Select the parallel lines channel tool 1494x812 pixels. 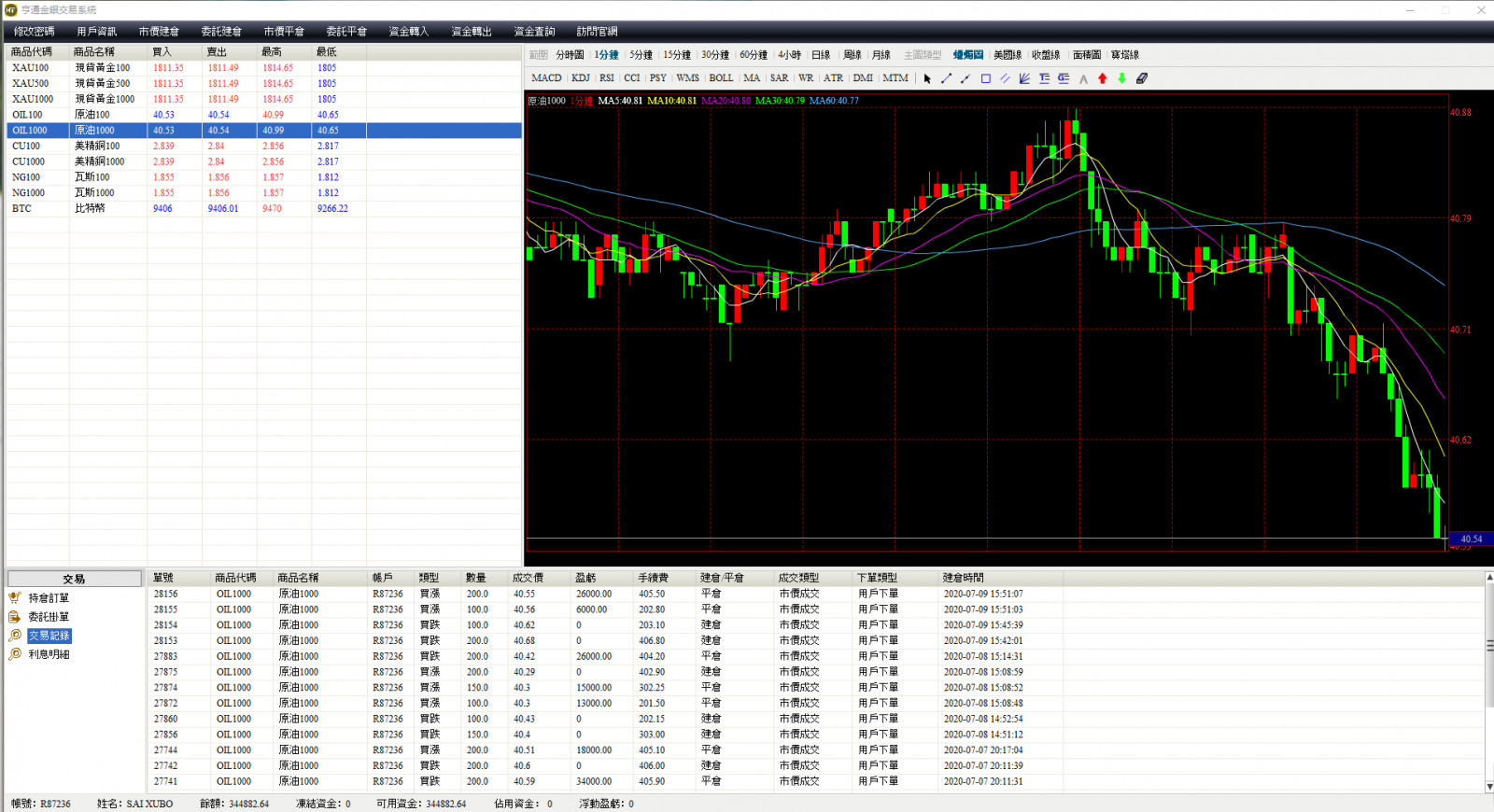tap(1005, 78)
